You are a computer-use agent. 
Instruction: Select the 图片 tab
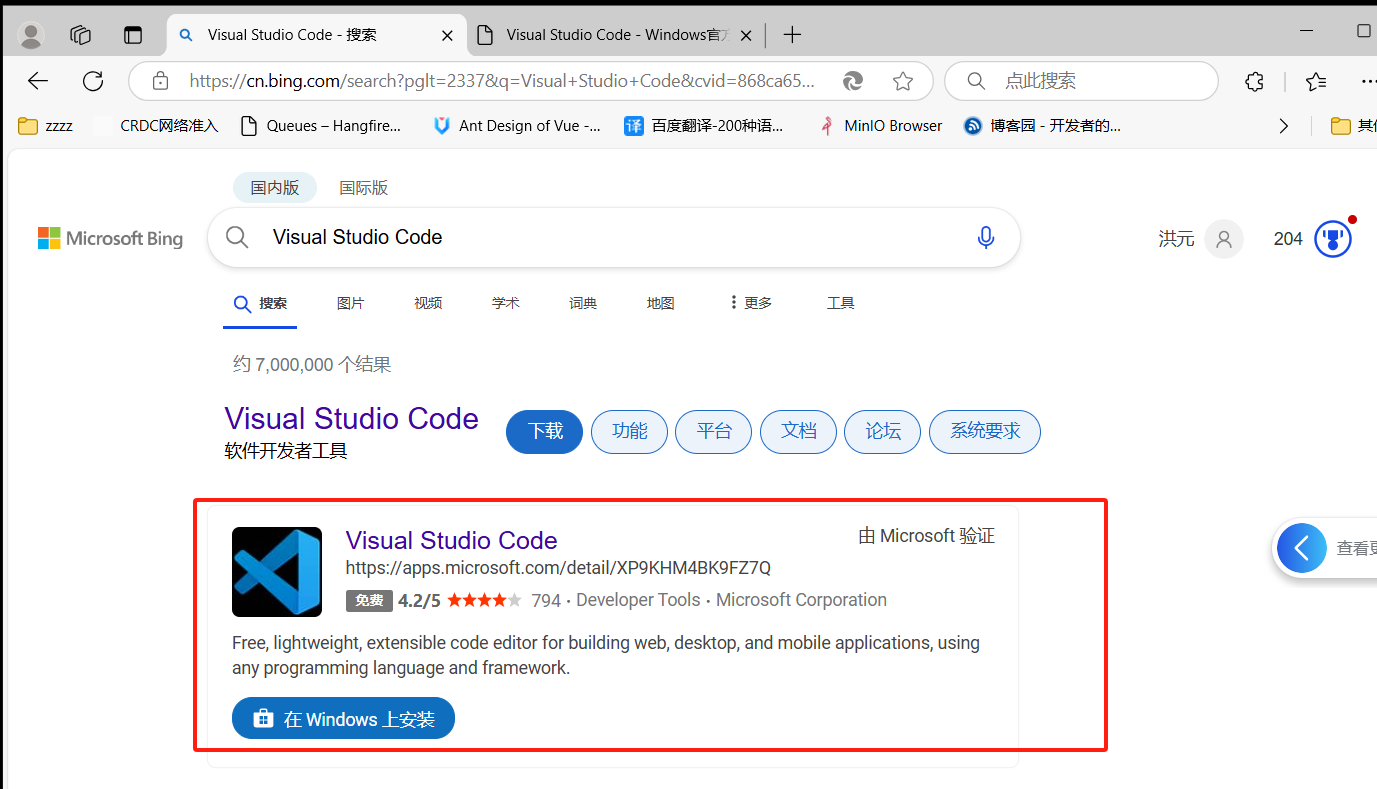351,303
